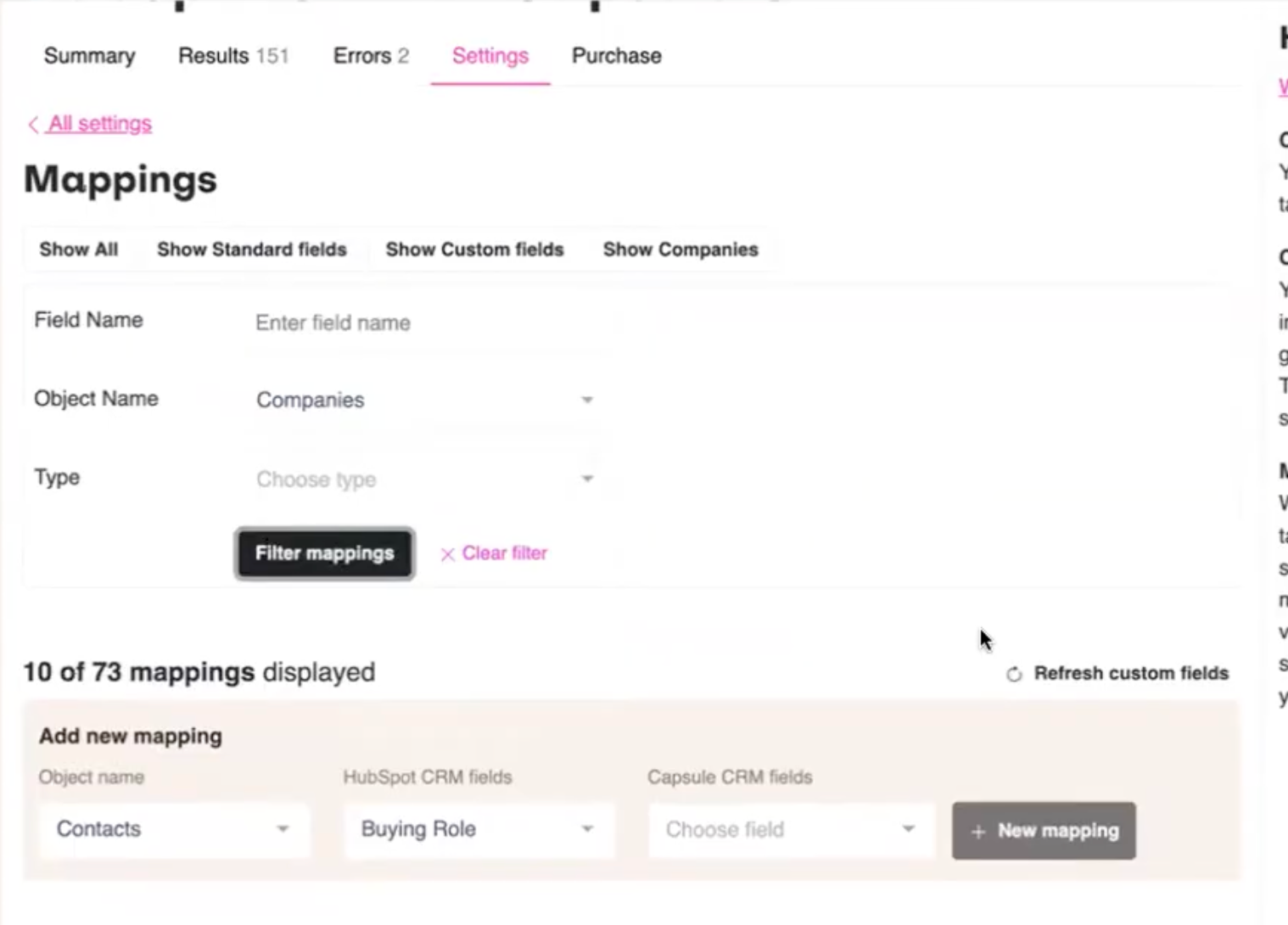Switch to the Summary tab
The width and height of the screenshot is (1288, 925).
89,56
